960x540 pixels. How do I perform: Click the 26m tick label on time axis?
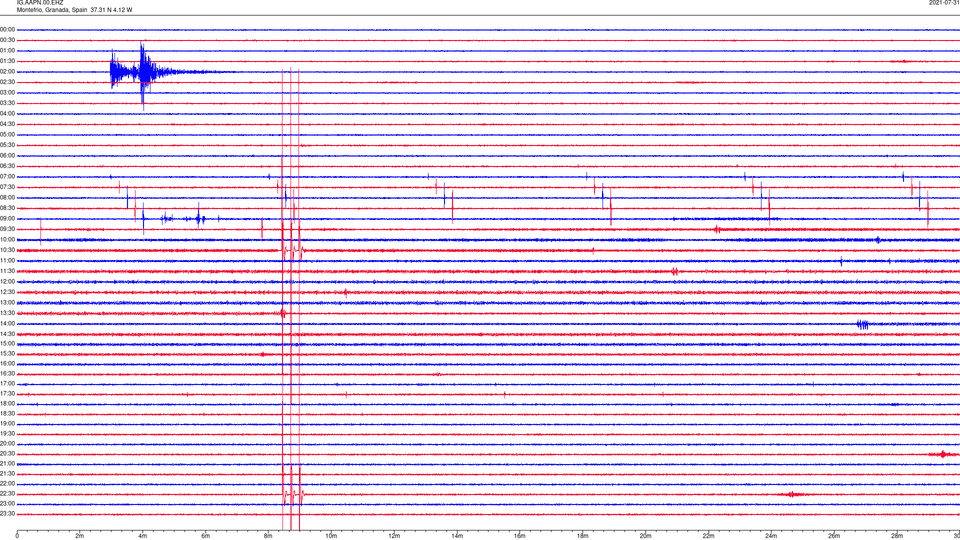pyautogui.click(x=834, y=536)
